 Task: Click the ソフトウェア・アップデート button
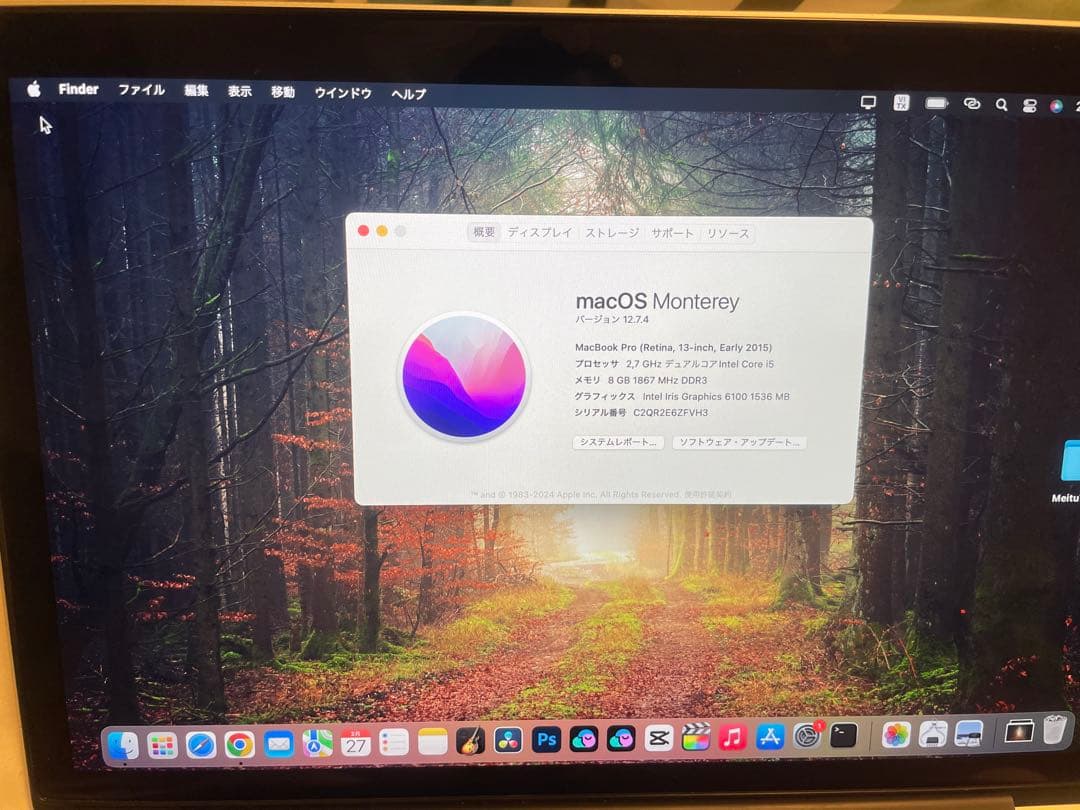[x=739, y=442]
